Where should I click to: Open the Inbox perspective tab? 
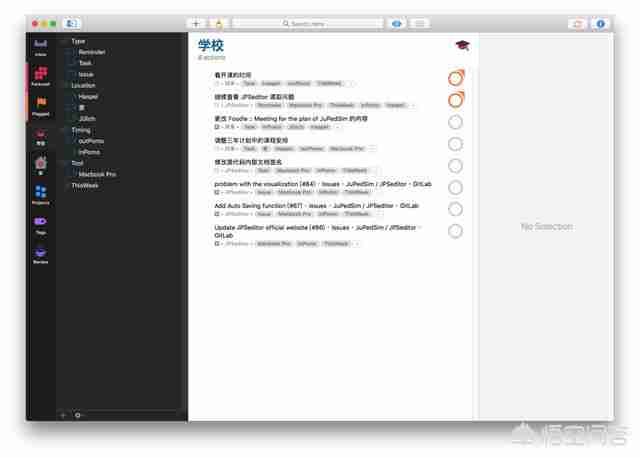[40, 47]
